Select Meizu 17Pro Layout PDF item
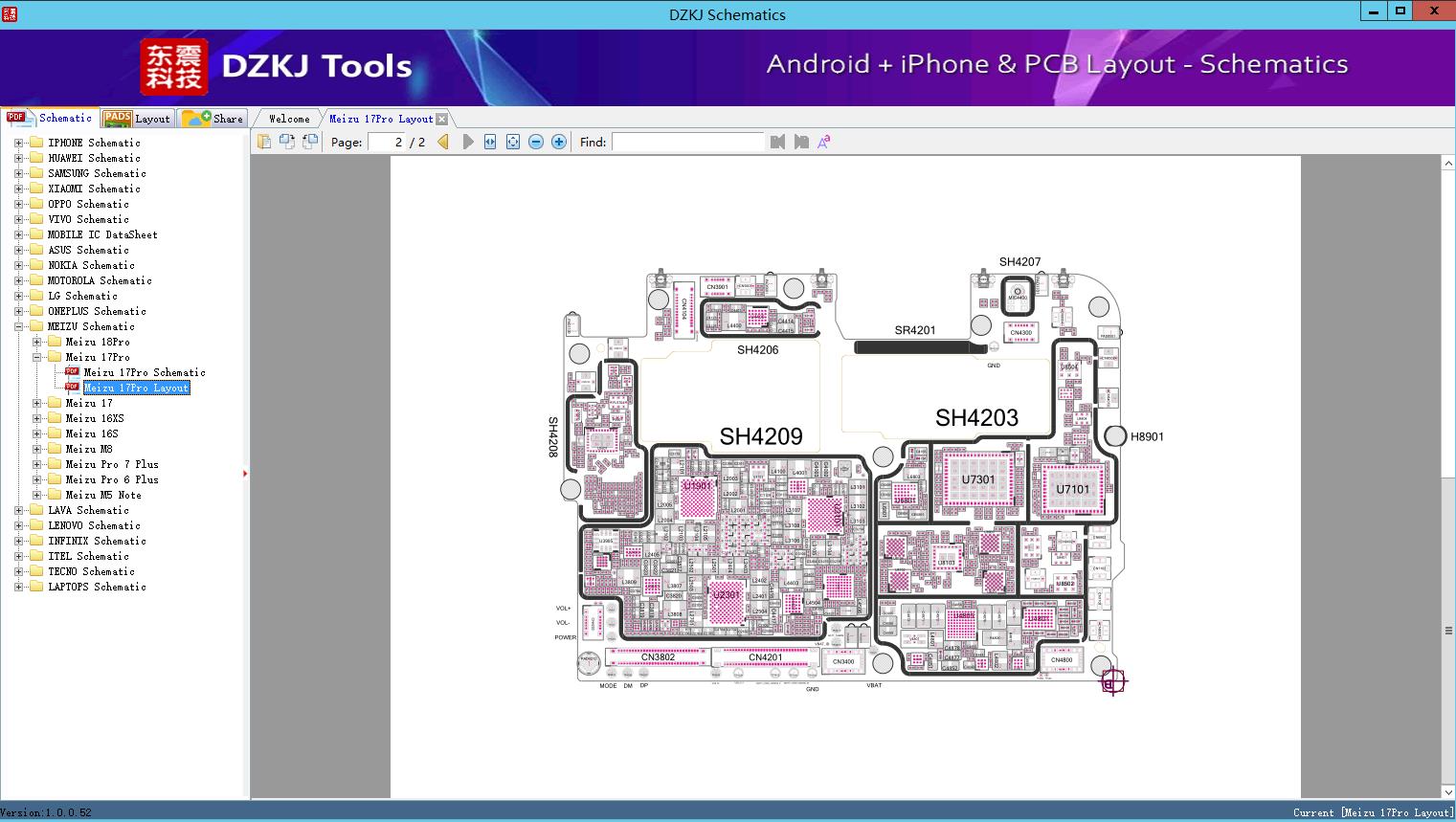The width and height of the screenshot is (1456, 822). pos(137,388)
